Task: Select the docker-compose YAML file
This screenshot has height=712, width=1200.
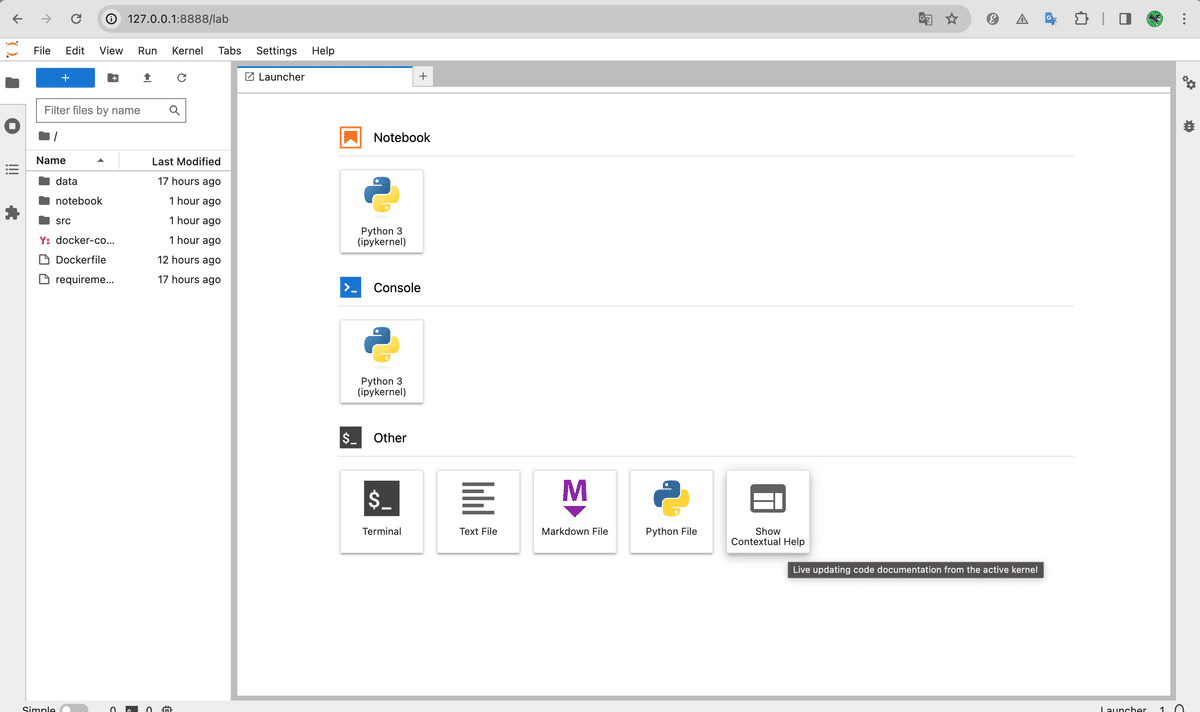Action: tap(129, 240)
